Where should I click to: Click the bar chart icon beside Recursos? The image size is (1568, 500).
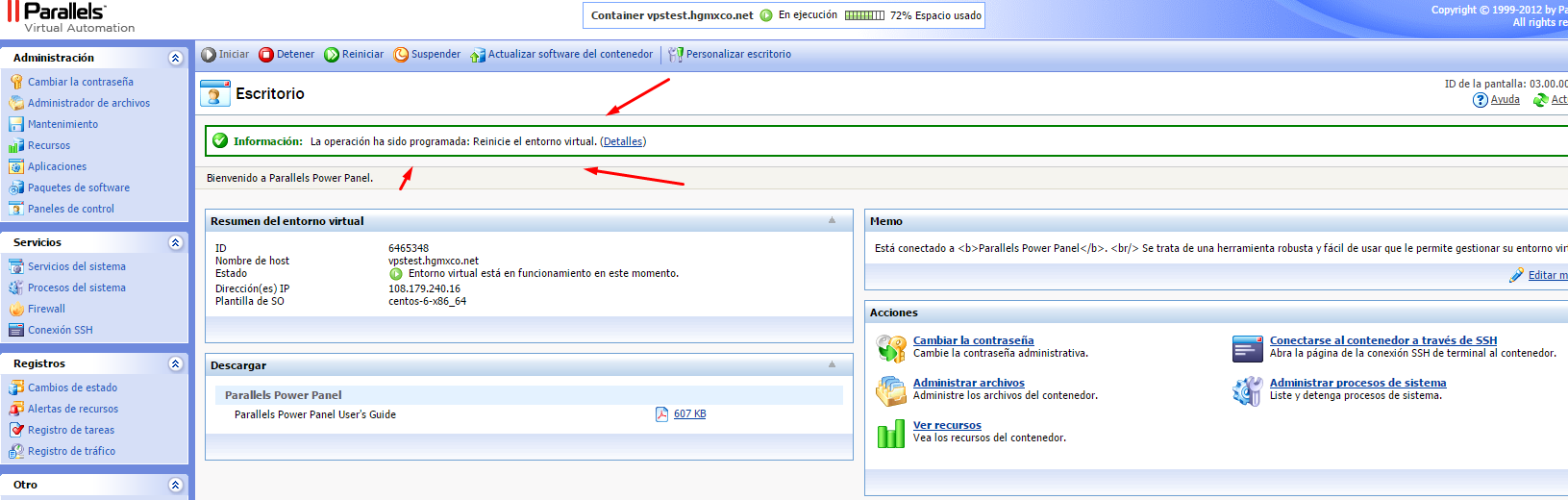click(x=16, y=145)
